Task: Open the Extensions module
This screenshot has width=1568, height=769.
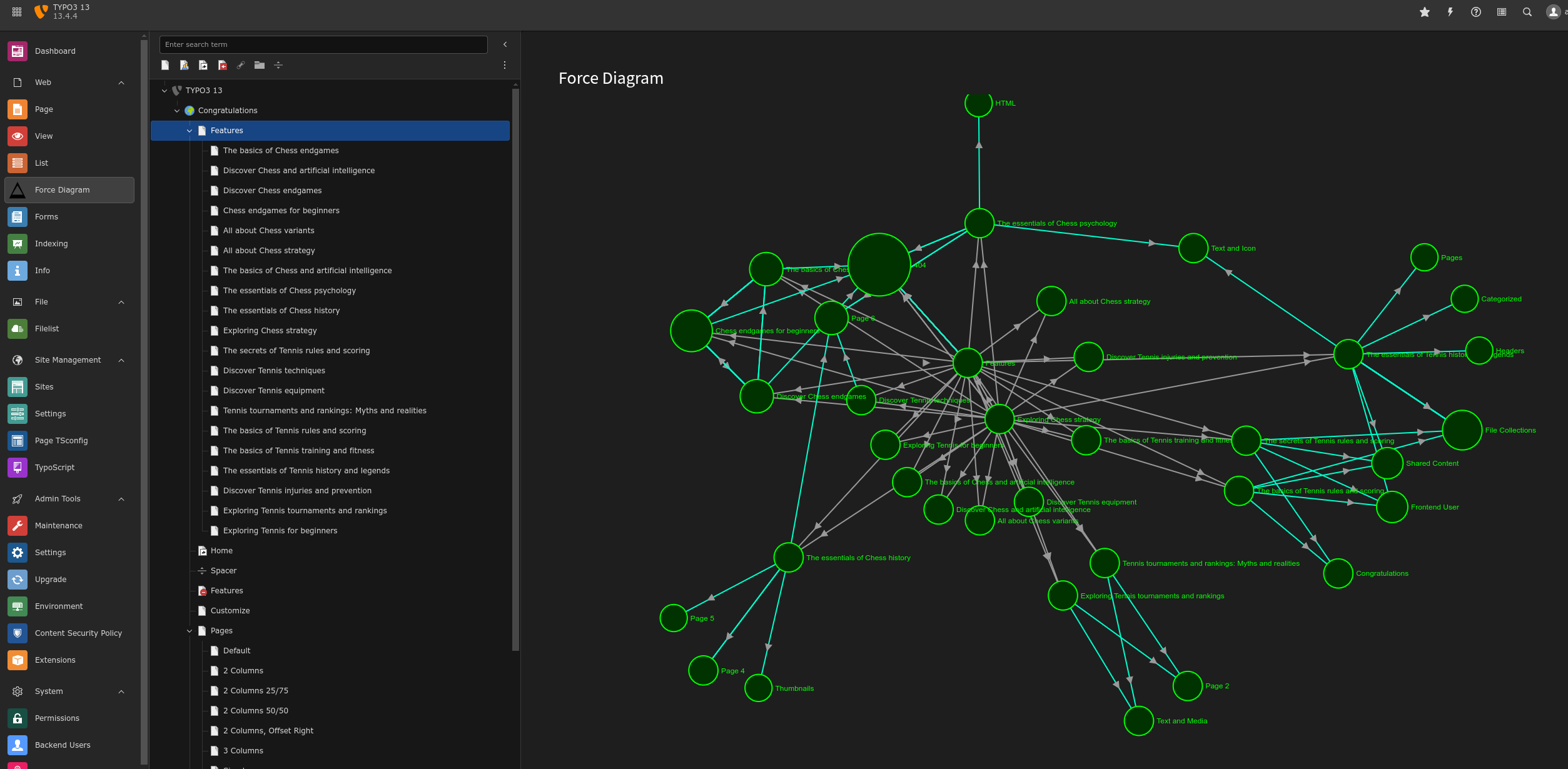Action: coord(55,660)
